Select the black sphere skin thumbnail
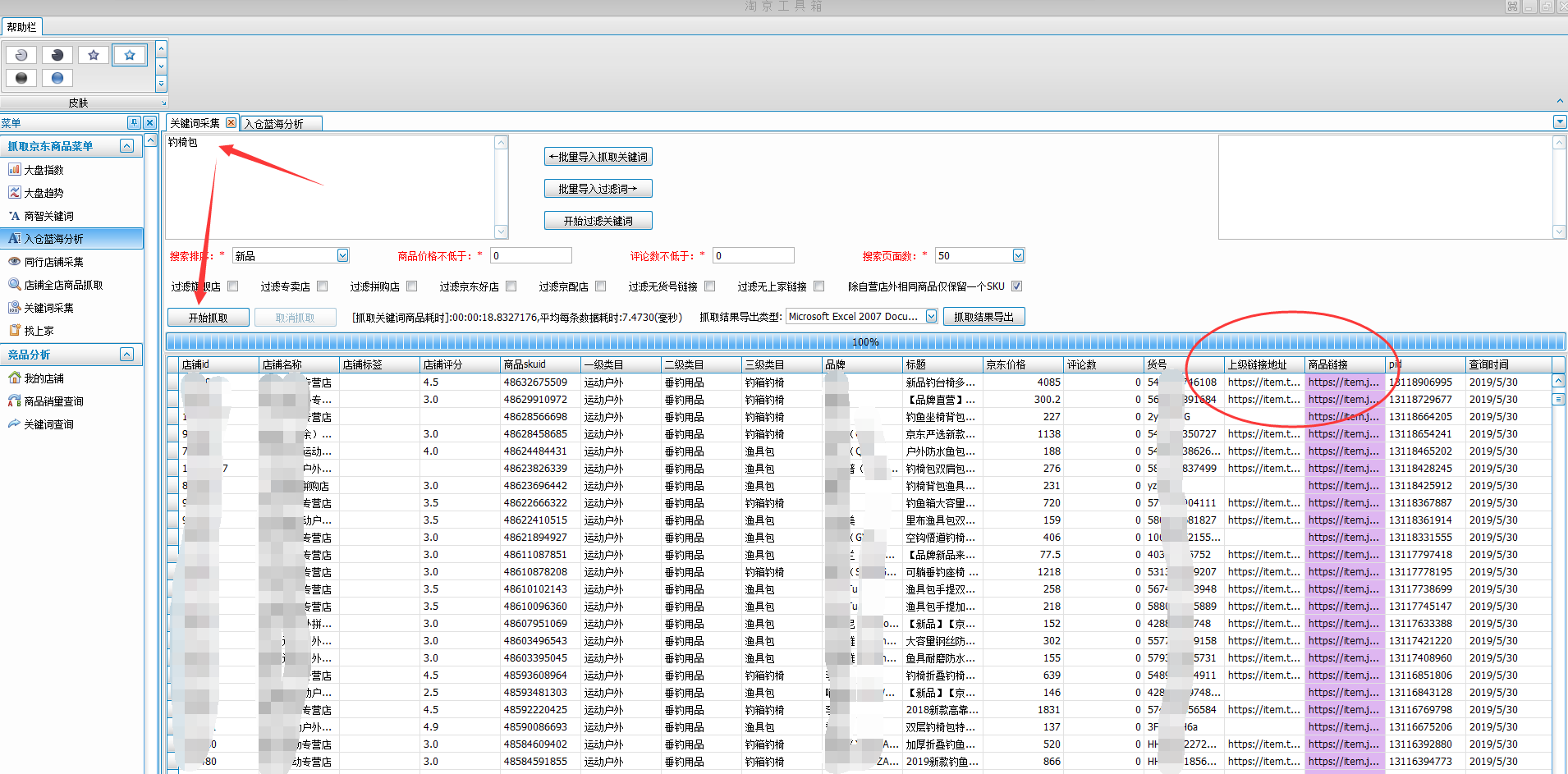The image size is (1568, 774). 21,78
